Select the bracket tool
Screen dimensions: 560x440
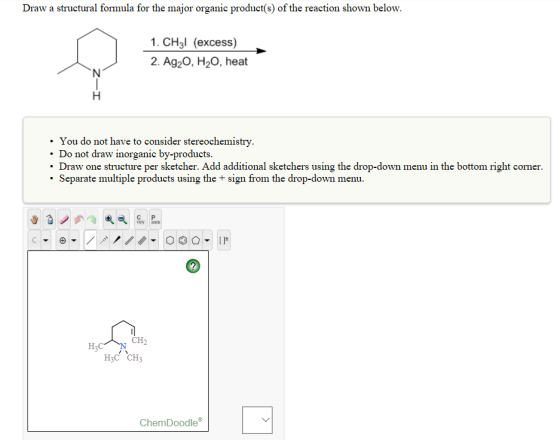click(224, 240)
